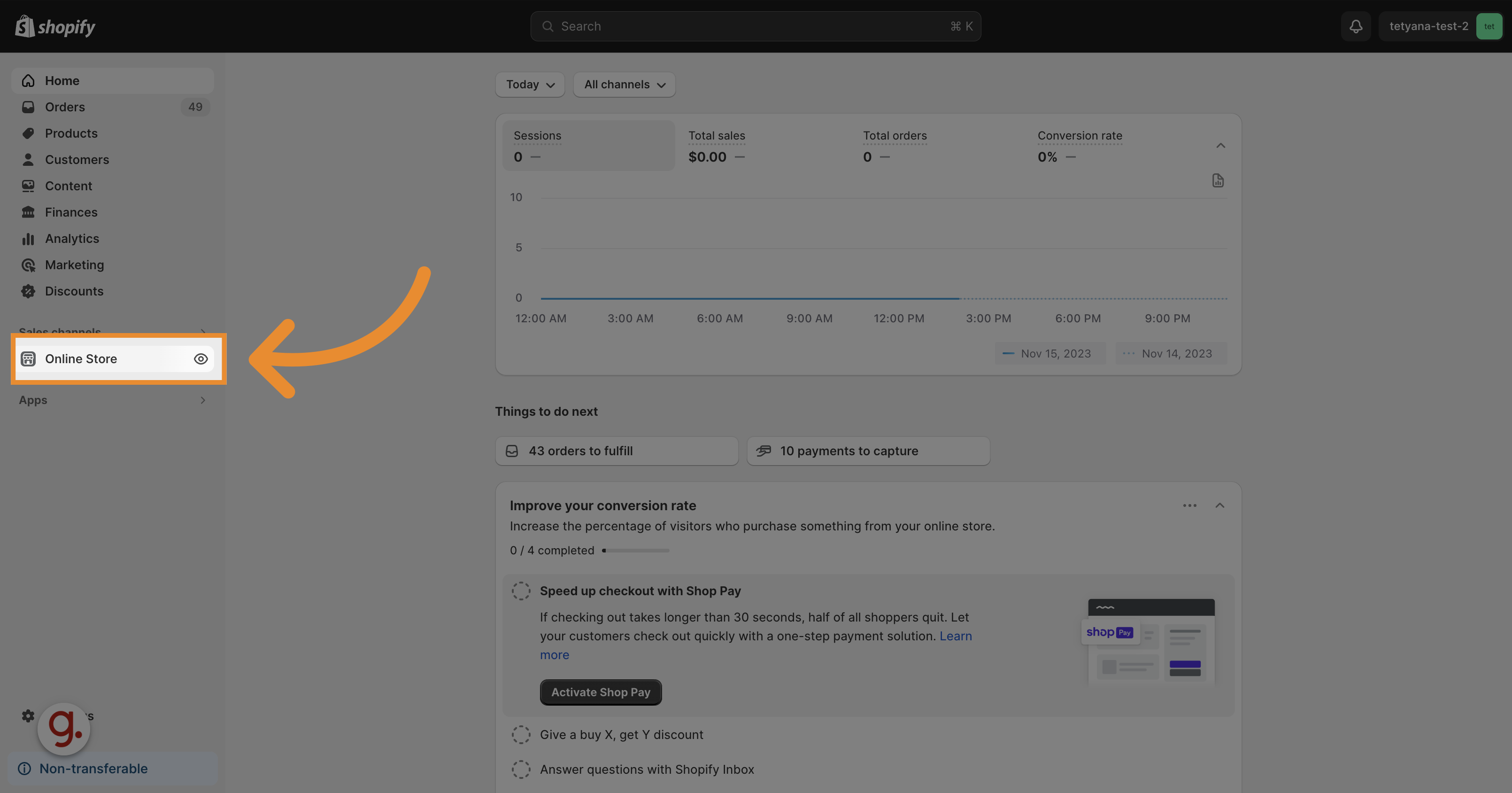Click the Analytics bar chart icon
The width and height of the screenshot is (1512, 793).
[x=28, y=239]
